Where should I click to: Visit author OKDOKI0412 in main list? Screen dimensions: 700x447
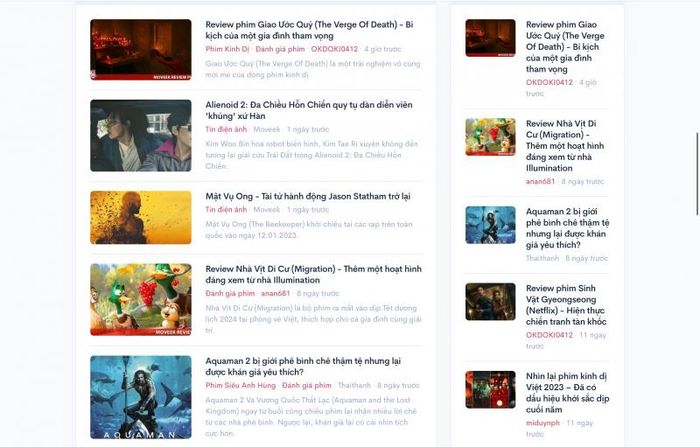[x=334, y=49]
